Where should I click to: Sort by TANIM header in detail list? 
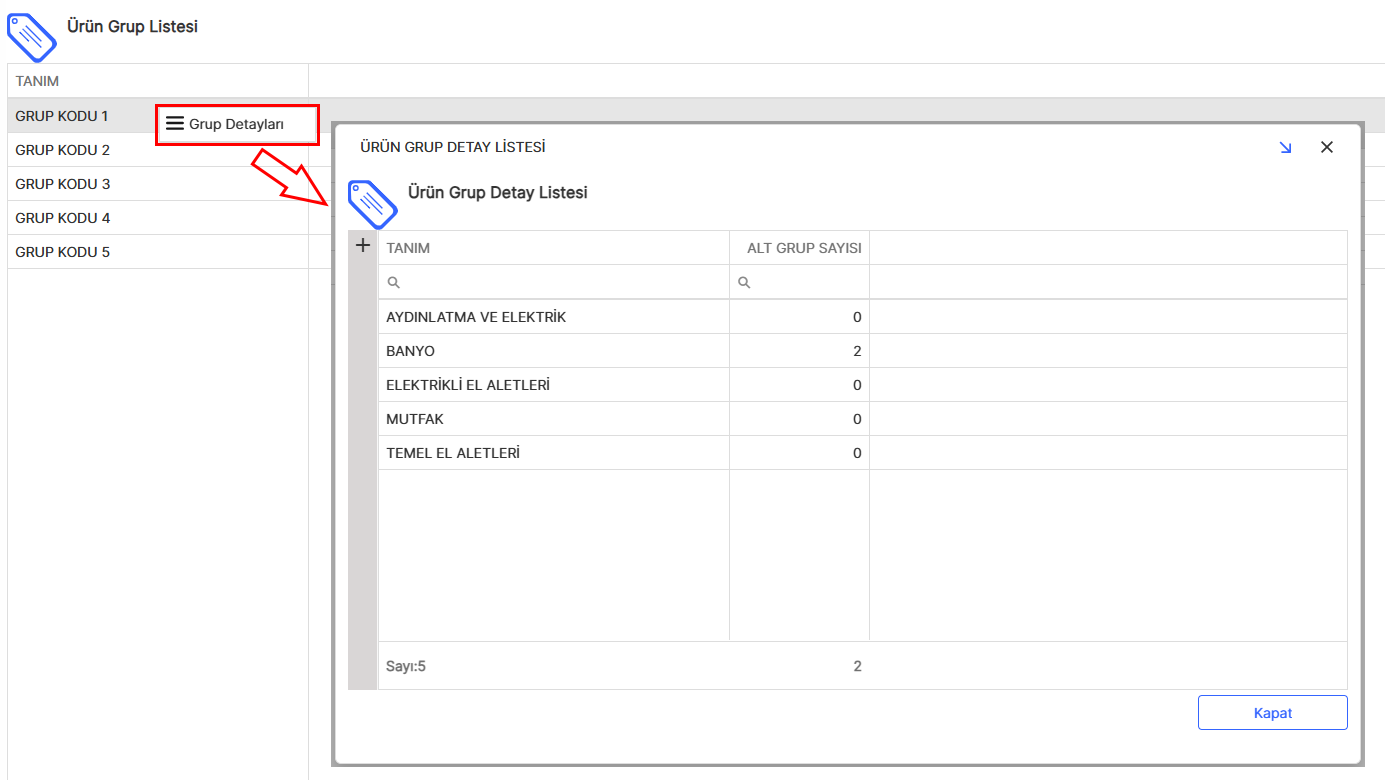(408, 248)
